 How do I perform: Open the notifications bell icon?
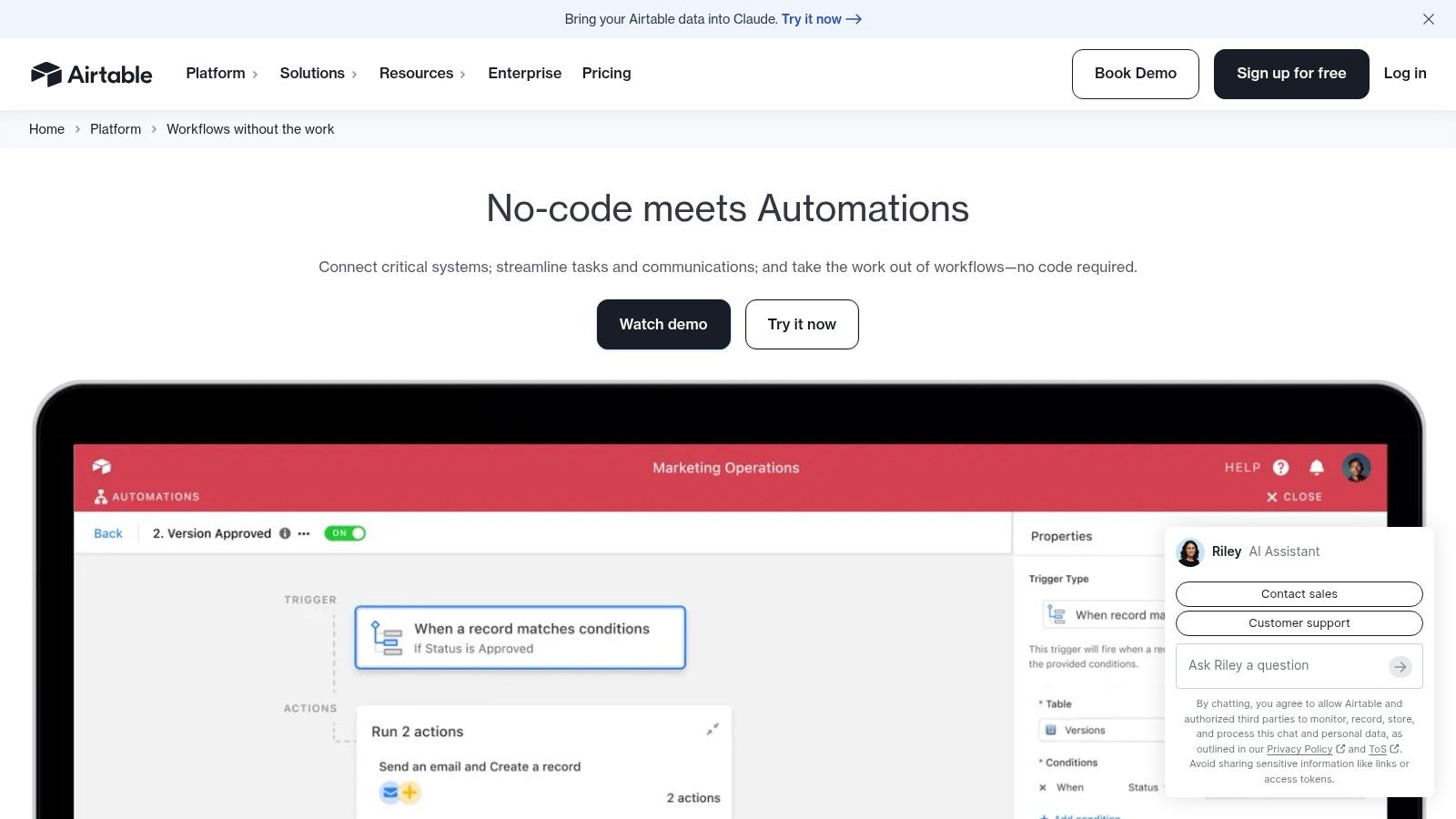click(x=1316, y=467)
